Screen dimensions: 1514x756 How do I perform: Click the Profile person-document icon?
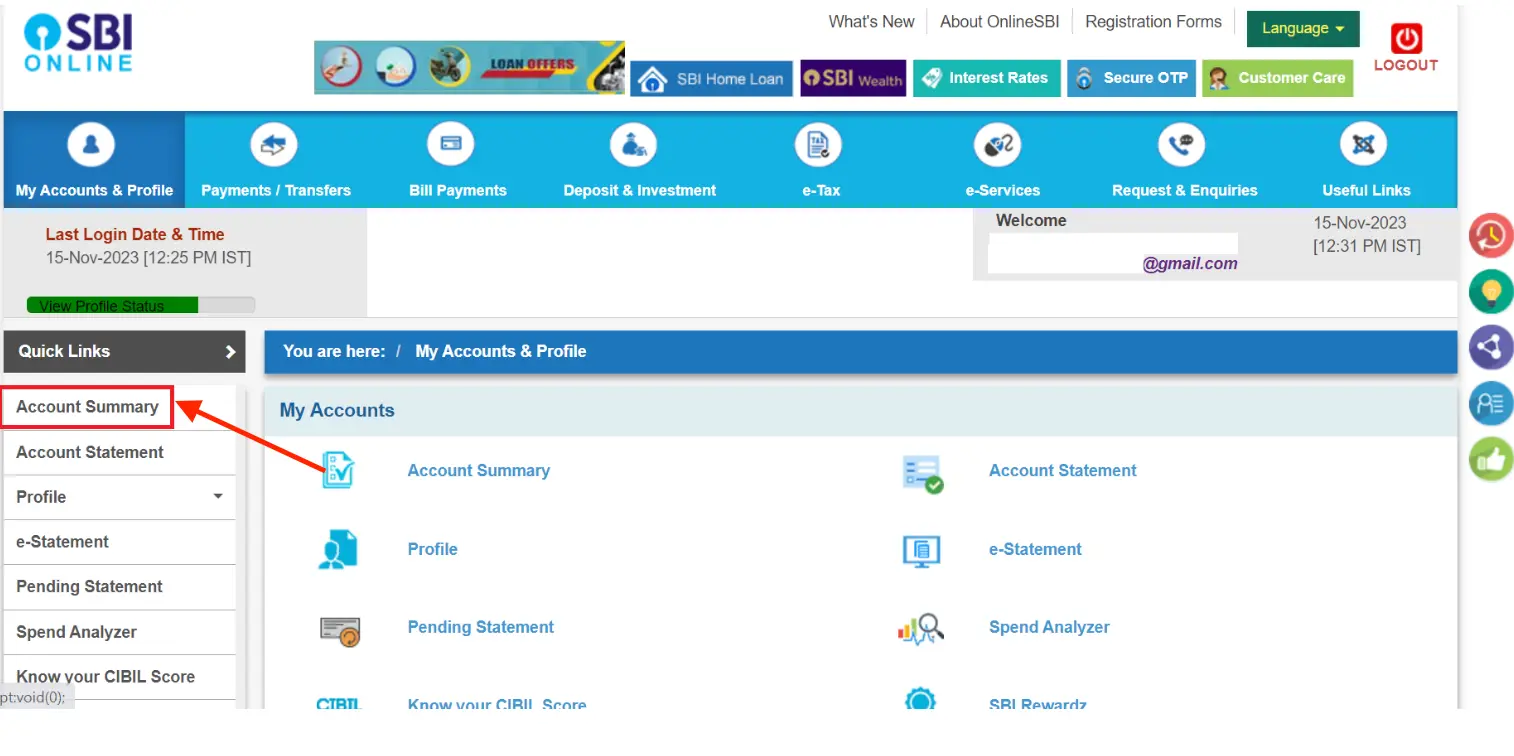point(338,549)
